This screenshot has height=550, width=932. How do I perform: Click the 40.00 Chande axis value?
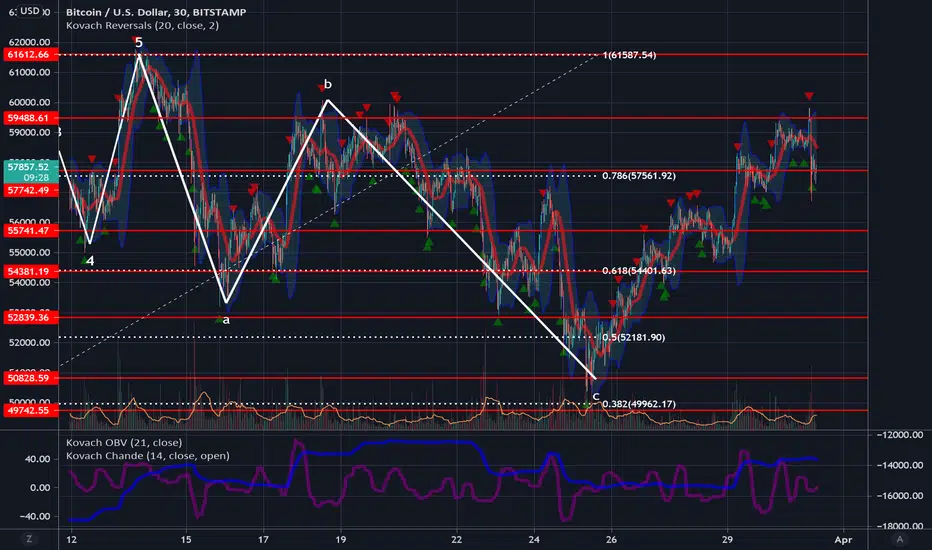[37, 459]
